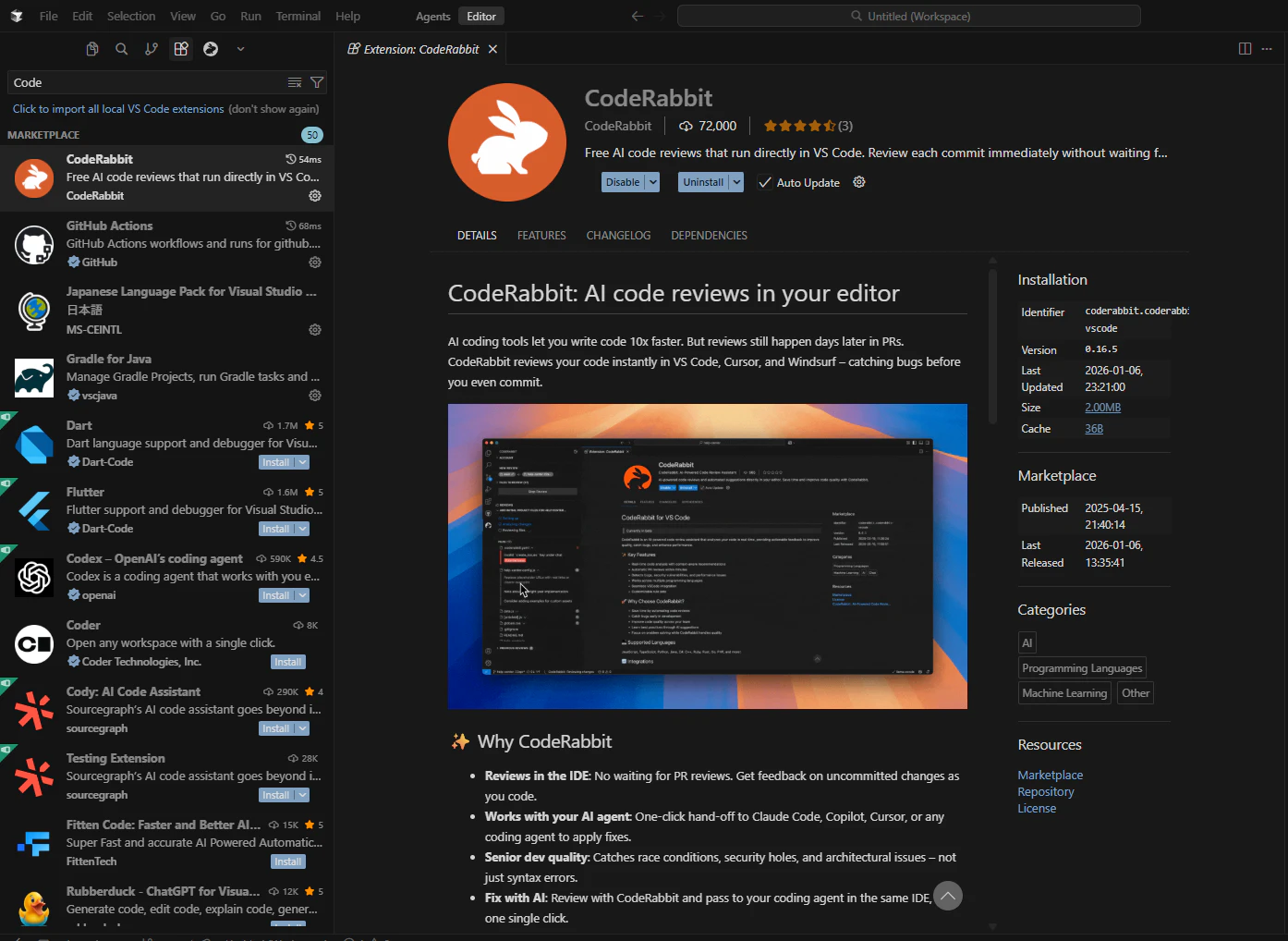1288x941 pixels.
Task: Go back with the navigation arrow
Action: (x=637, y=16)
